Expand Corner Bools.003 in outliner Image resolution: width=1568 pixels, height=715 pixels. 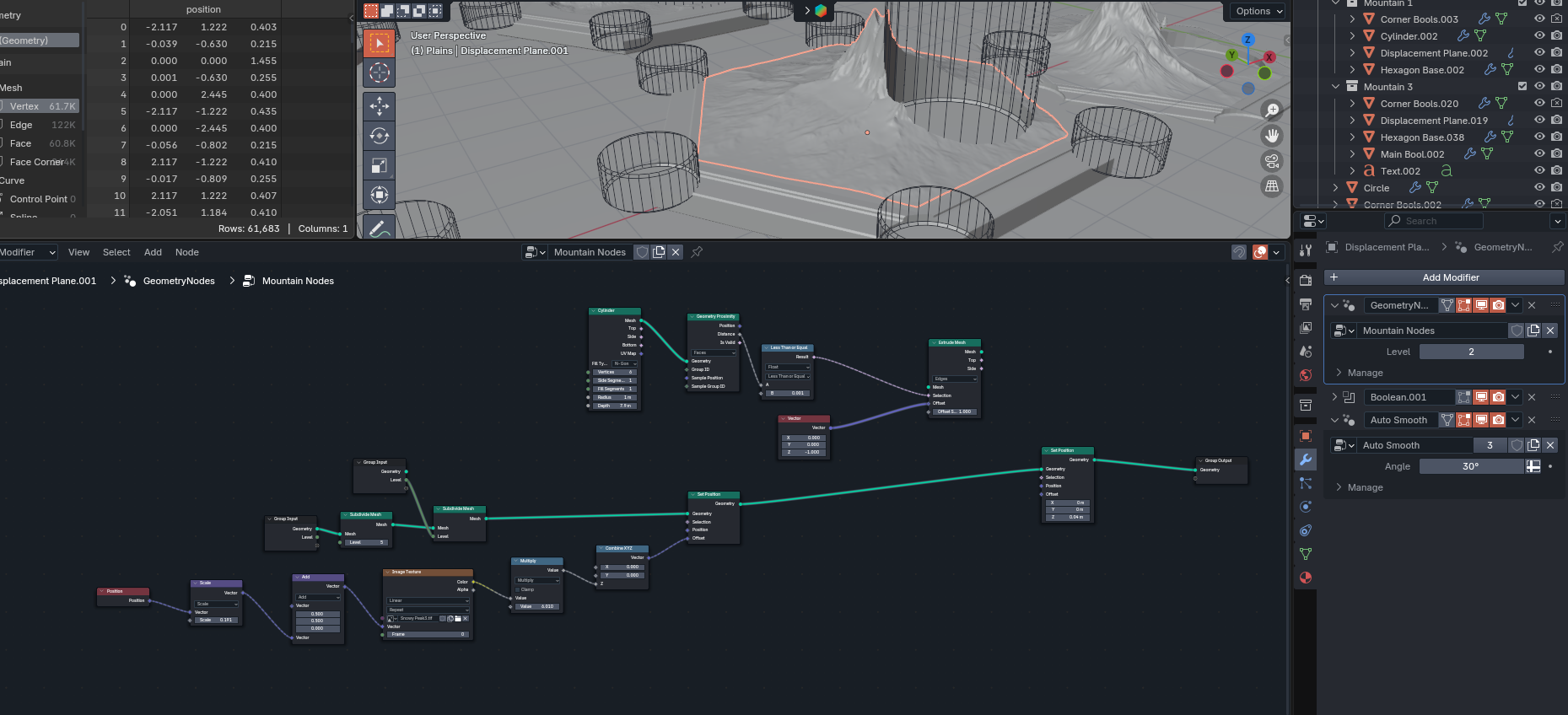[1352, 19]
